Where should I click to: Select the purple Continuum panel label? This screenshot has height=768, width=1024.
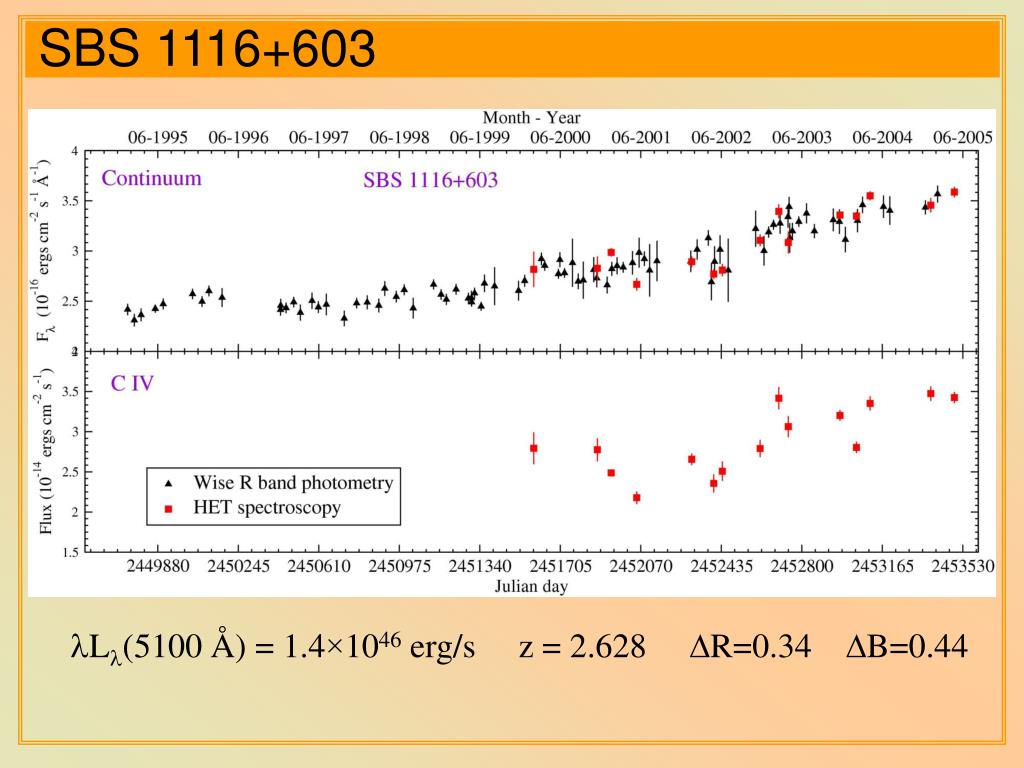coord(152,178)
